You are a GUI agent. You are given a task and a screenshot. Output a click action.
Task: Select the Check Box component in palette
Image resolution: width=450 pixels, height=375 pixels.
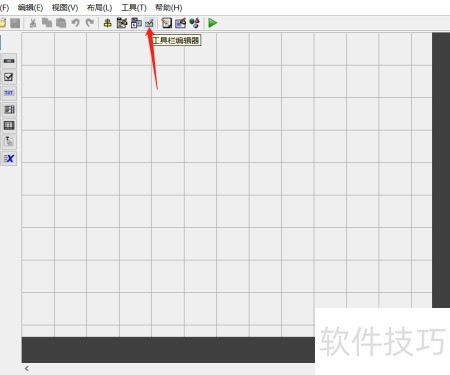(x=9, y=77)
